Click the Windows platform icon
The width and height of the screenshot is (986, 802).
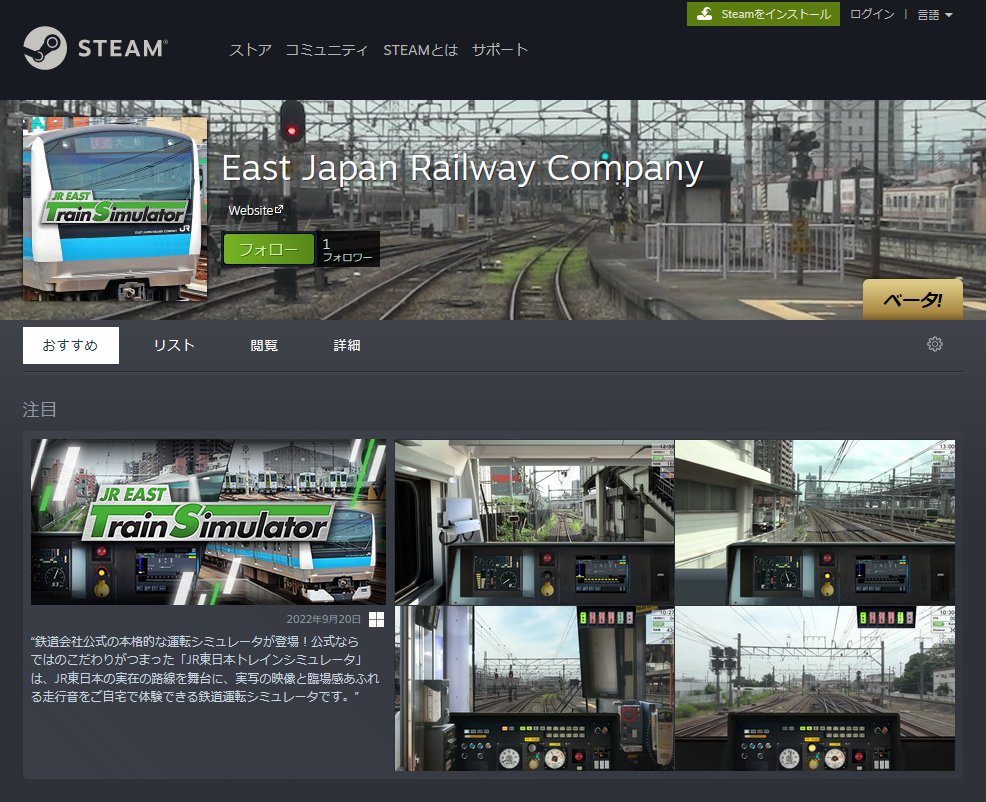click(376, 620)
